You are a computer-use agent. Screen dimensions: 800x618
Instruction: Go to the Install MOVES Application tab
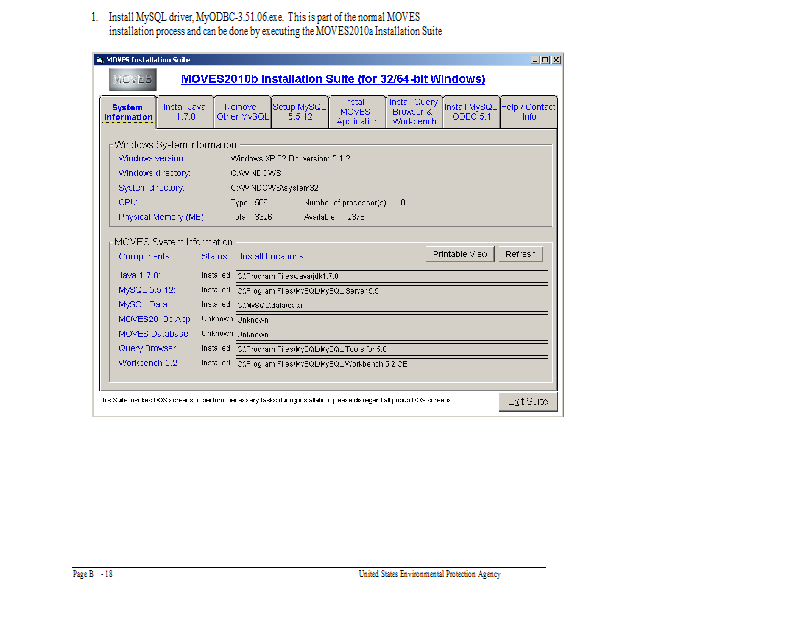[x=355, y=112]
